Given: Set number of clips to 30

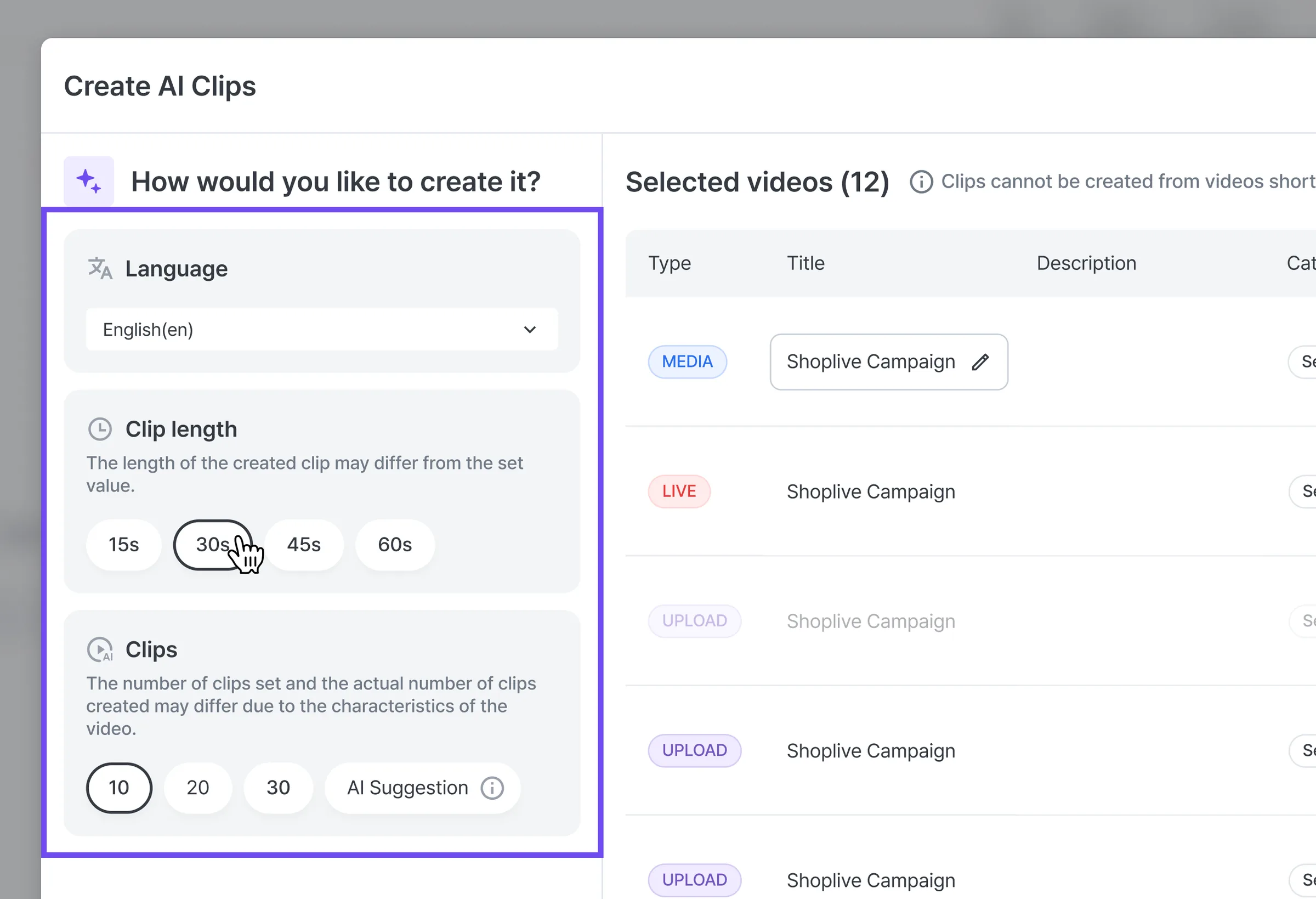Looking at the screenshot, I should tap(279, 788).
